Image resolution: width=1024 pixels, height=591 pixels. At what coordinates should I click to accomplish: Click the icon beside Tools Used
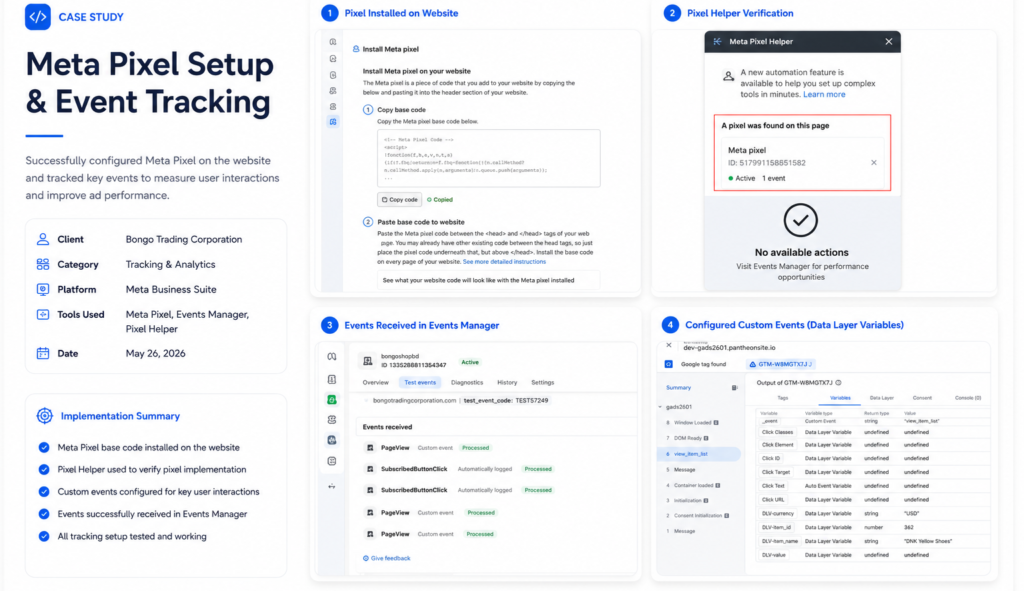pyautogui.click(x=42, y=314)
